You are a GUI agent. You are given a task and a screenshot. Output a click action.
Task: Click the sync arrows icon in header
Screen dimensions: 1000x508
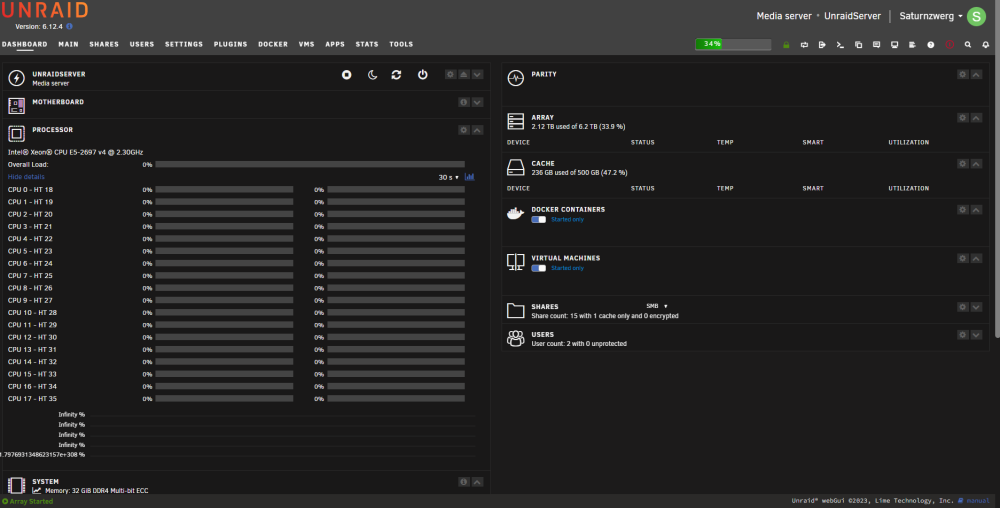pos(804,45)
